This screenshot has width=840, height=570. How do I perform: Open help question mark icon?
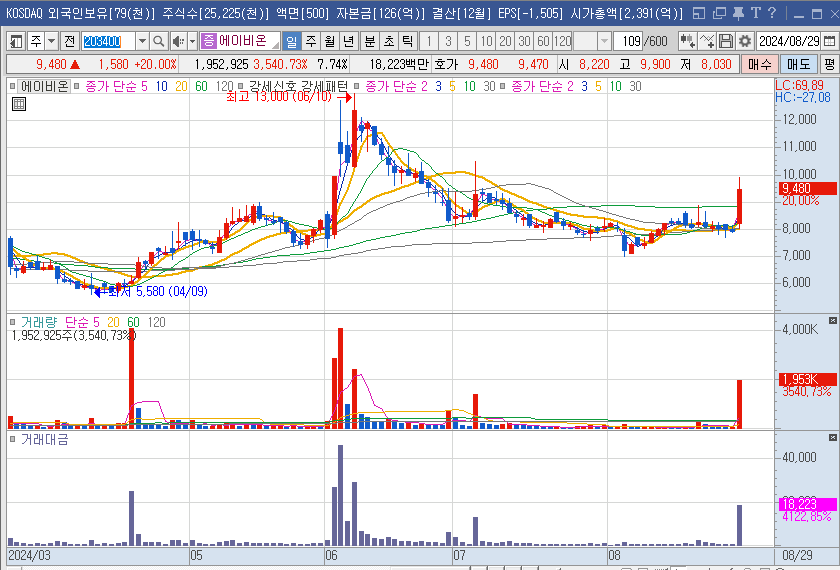coord(772,13)
